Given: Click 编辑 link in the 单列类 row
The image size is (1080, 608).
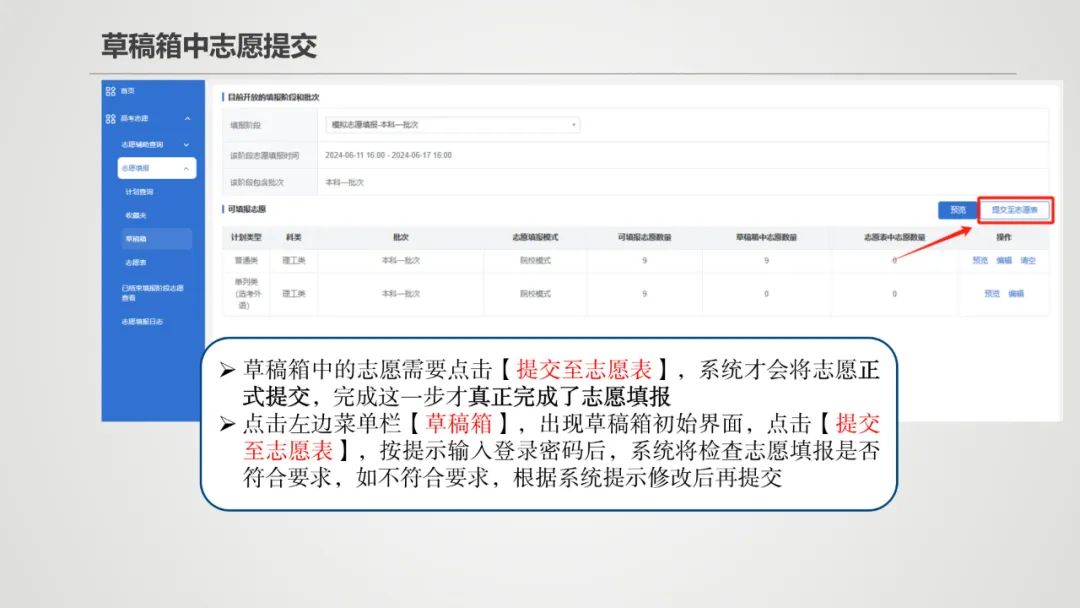Looking at the screenshot, I should pos(1016,293).
